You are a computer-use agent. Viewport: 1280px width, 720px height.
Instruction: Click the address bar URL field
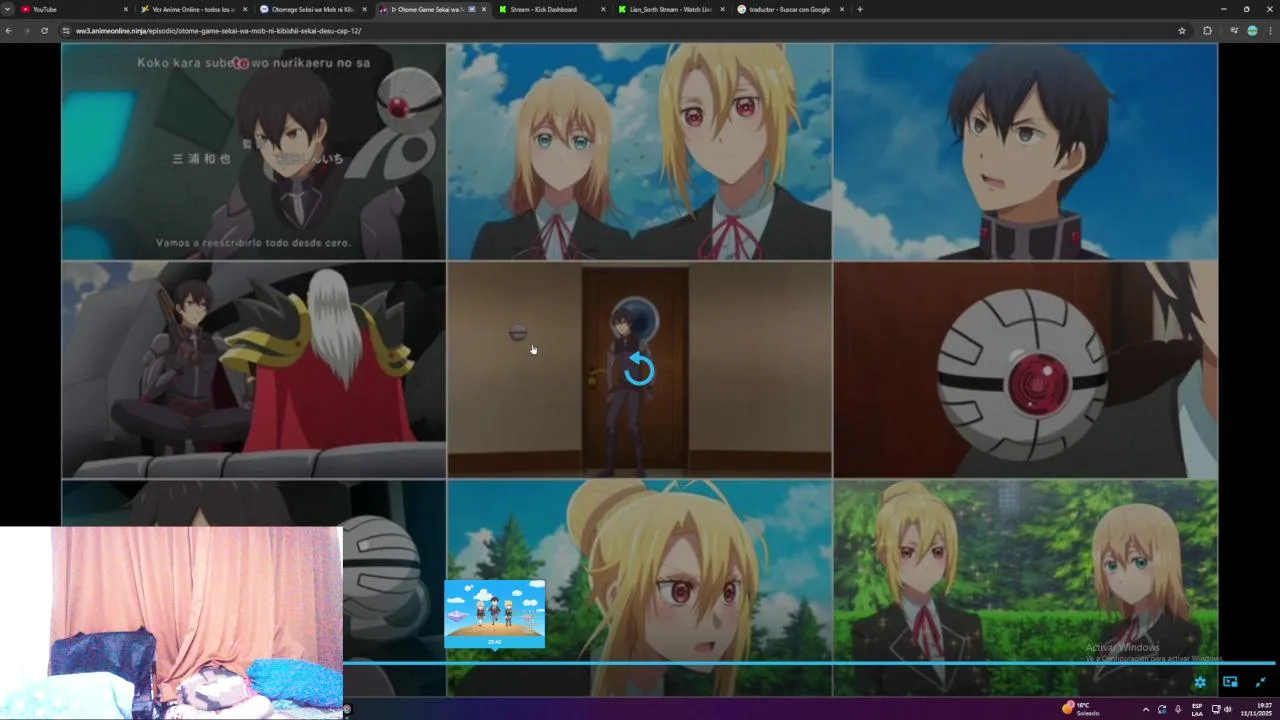[x=620, y=31]
